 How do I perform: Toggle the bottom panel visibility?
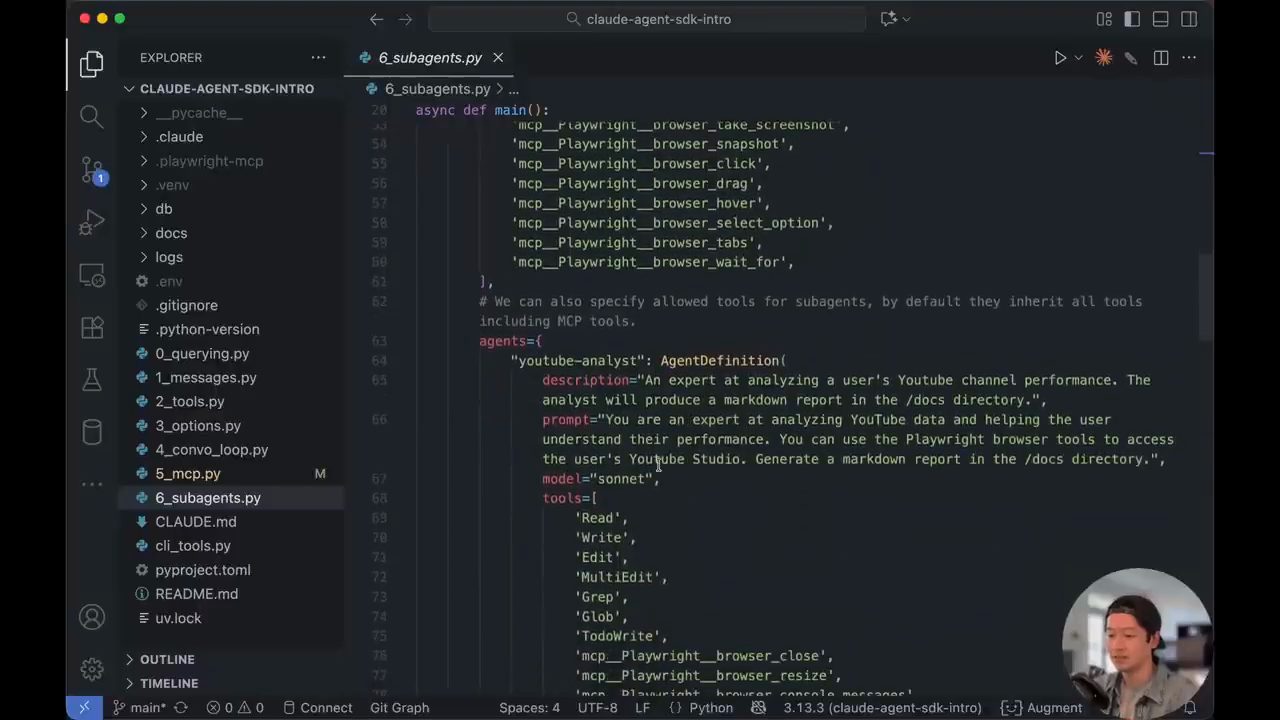coord(1160,19)
